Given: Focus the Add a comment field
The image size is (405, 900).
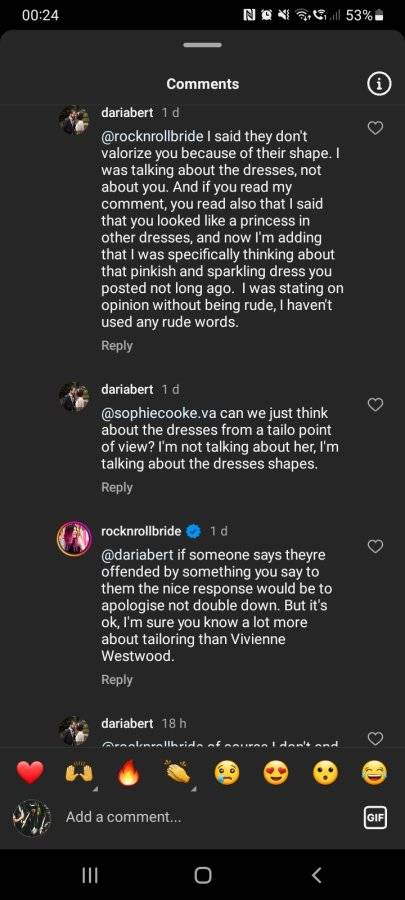Looking at the screenshot, I should click(x=207, y=817).
